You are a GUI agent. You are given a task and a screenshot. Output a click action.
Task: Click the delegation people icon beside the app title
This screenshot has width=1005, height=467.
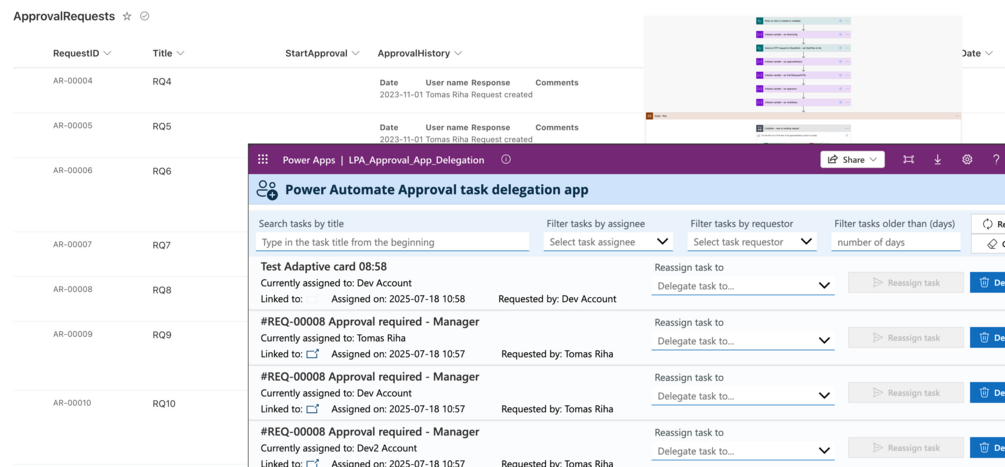[267, 190]
